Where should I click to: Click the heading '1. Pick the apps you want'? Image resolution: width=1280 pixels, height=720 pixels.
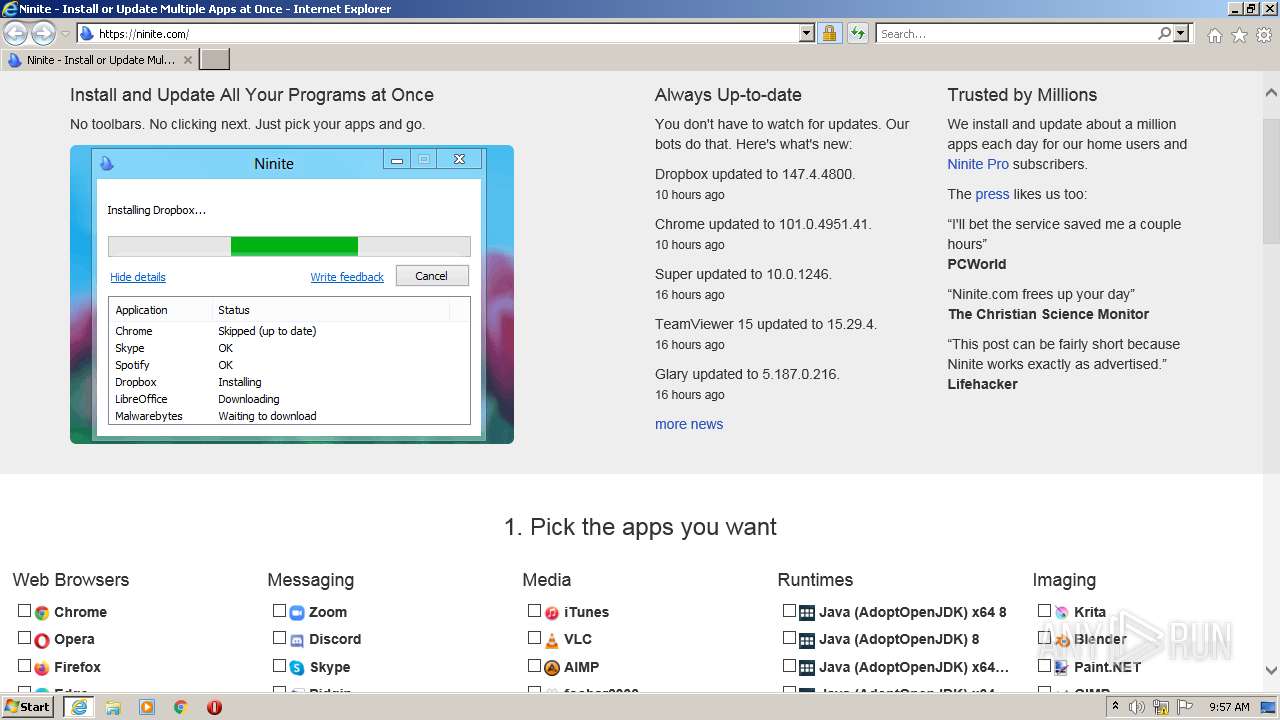(x=640, y=527)
